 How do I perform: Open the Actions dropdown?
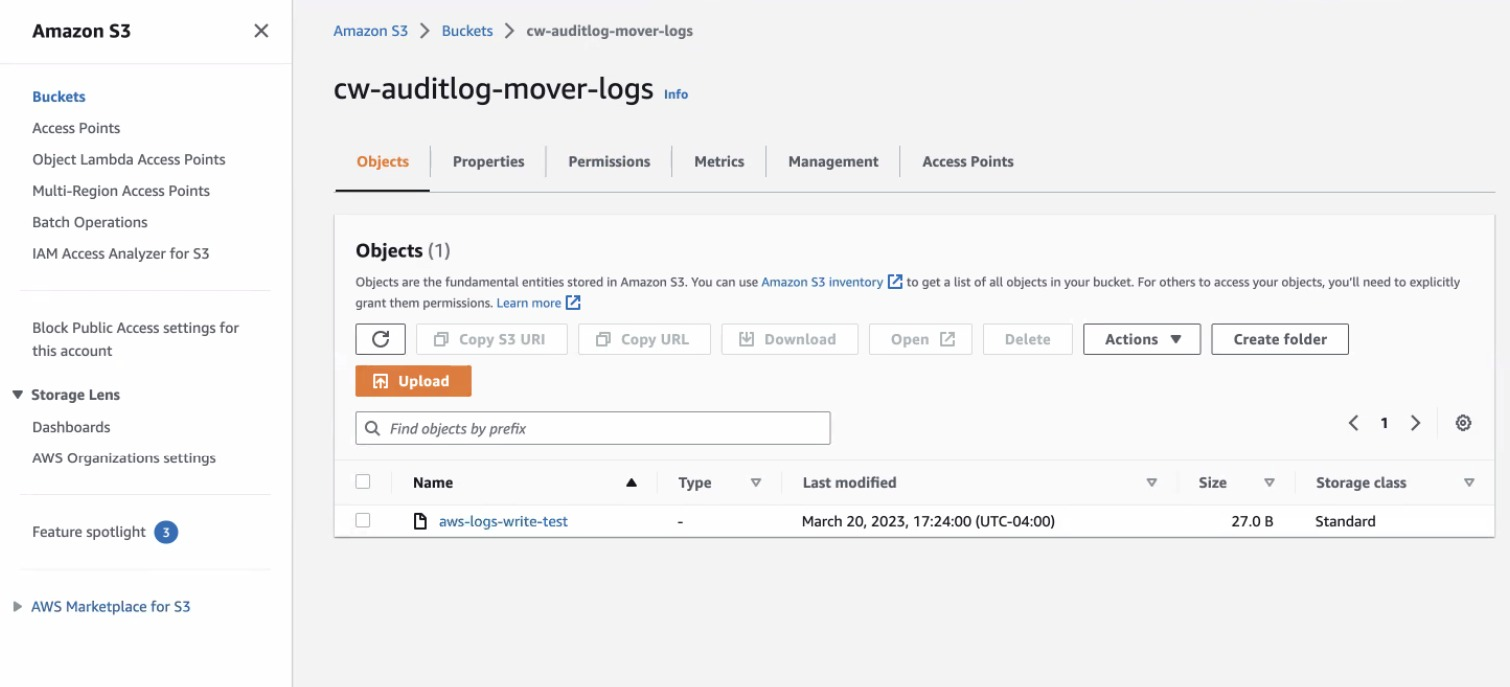pyautogui.click(x=1142, y=339)
